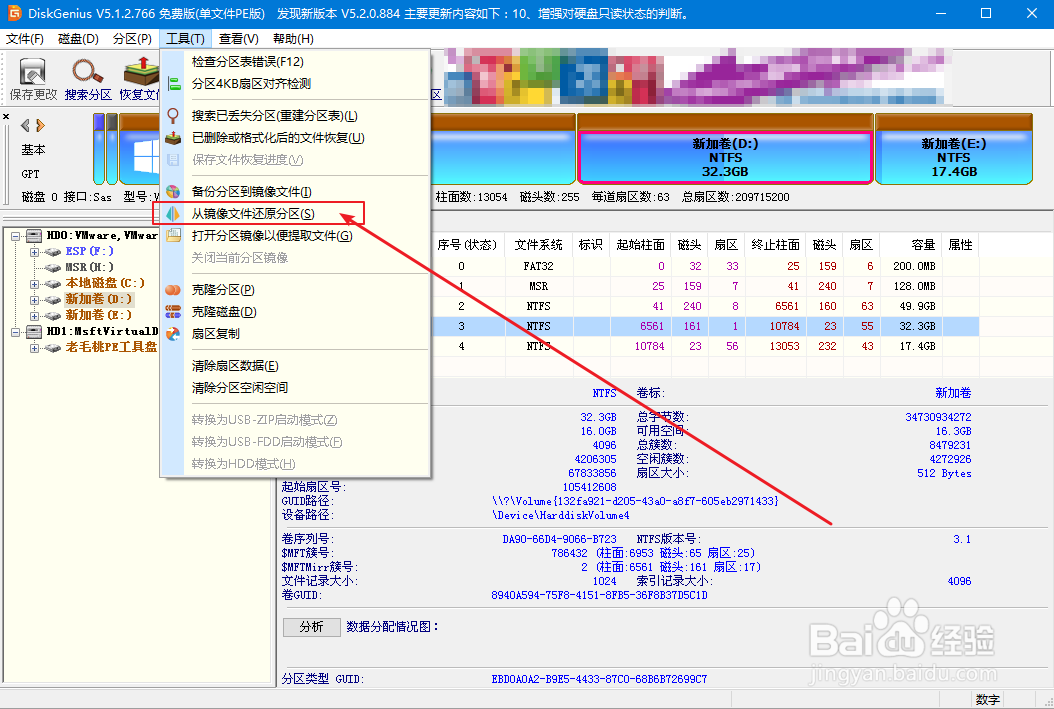Collapse the HD1 MsftVirtualDisk node

click(x=15, y=332)
